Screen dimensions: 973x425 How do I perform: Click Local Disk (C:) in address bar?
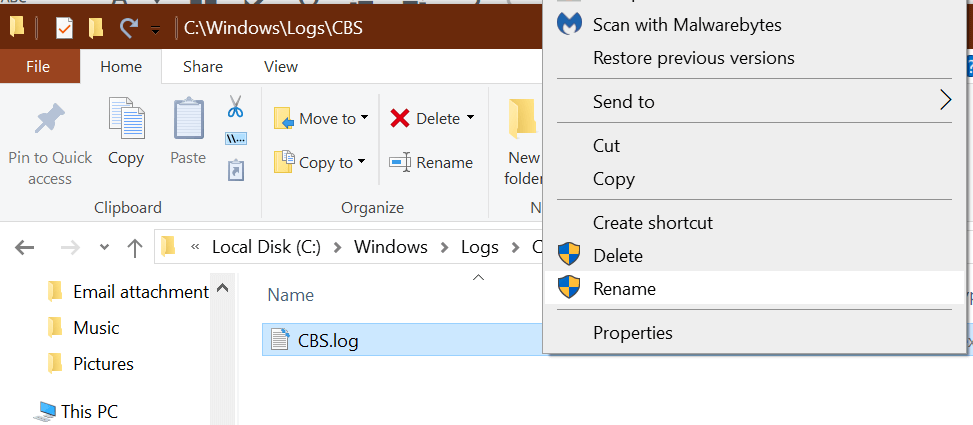266,247
